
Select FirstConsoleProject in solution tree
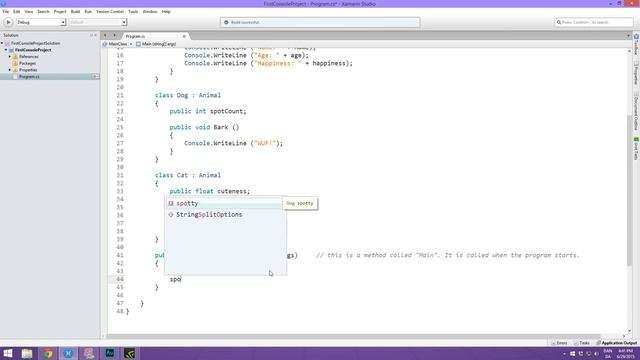33,50
